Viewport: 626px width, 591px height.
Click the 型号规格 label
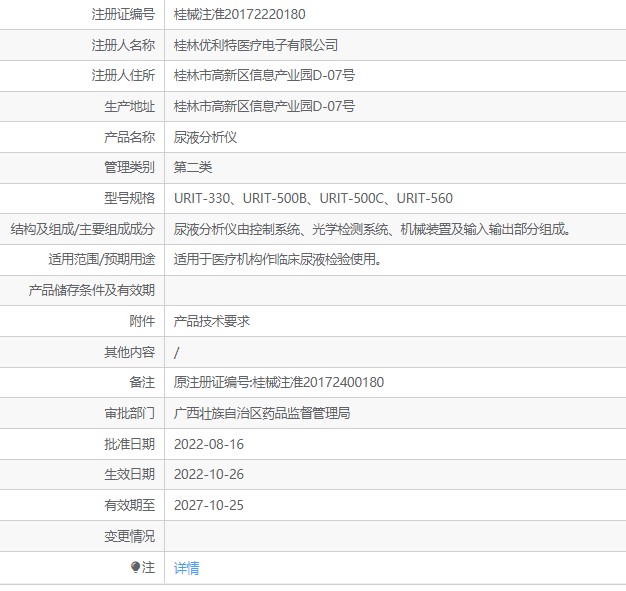[129, 198]
